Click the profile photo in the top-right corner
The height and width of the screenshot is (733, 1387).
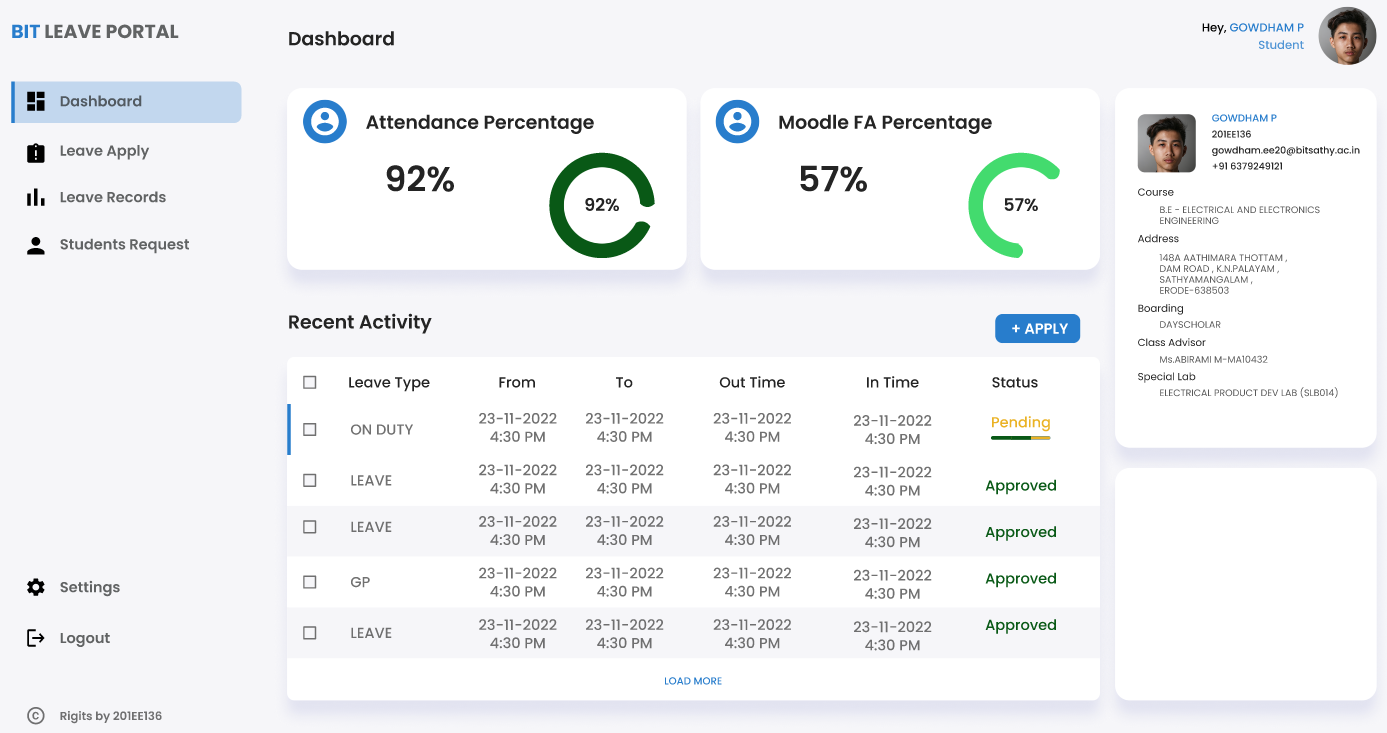tap(1347, 35)
